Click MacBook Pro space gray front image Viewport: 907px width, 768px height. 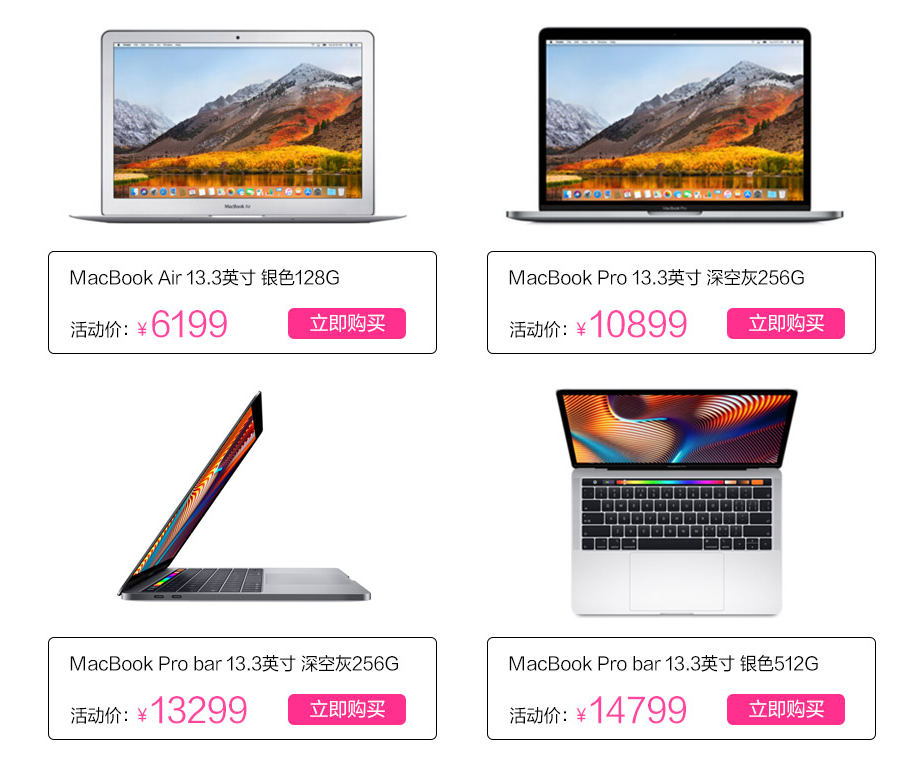[x=674, y=124]
